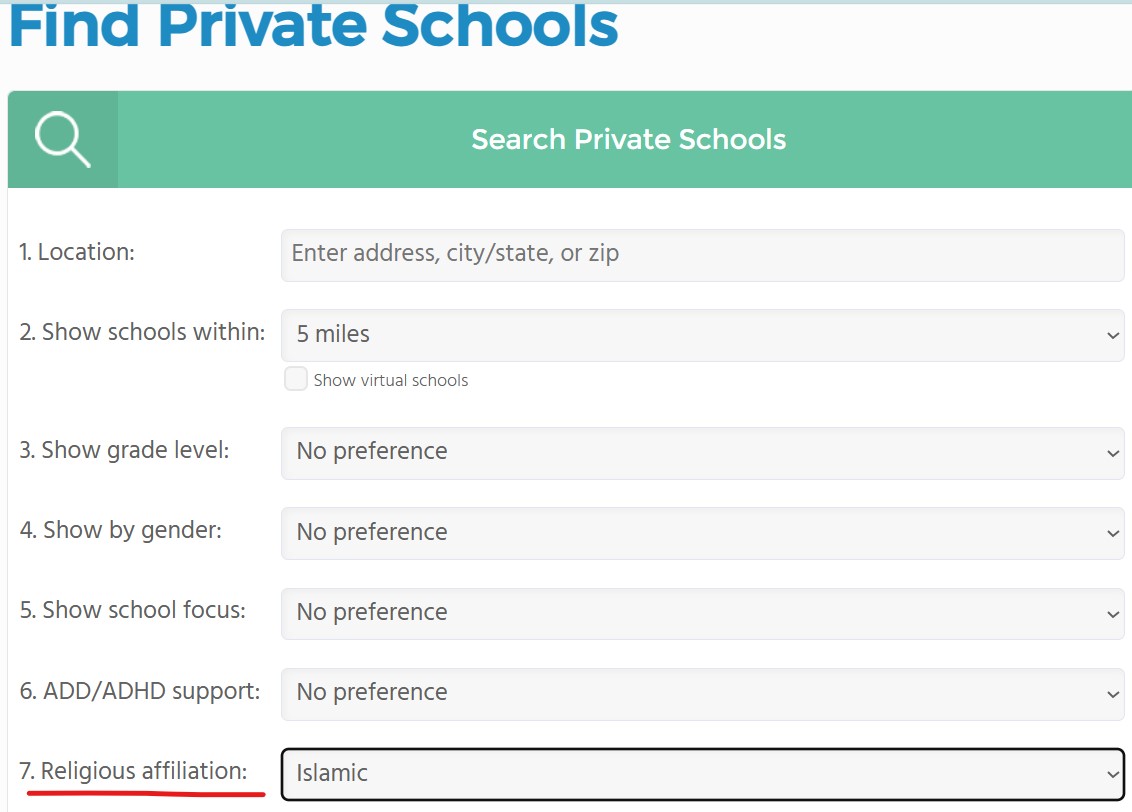Click the "4. Show by gender:" label

[121, 531]
